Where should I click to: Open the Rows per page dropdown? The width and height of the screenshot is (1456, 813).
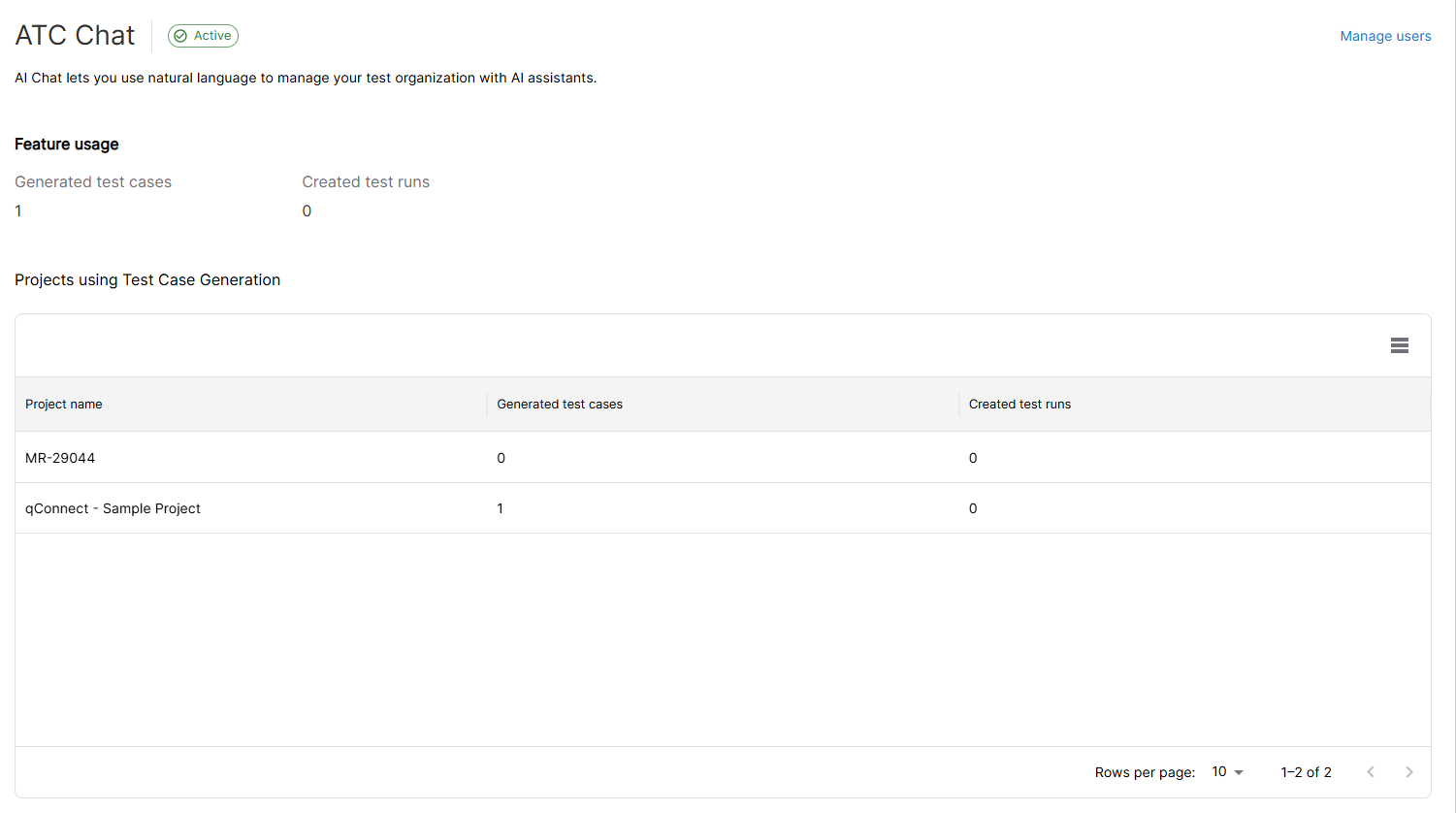(1227, 772)
